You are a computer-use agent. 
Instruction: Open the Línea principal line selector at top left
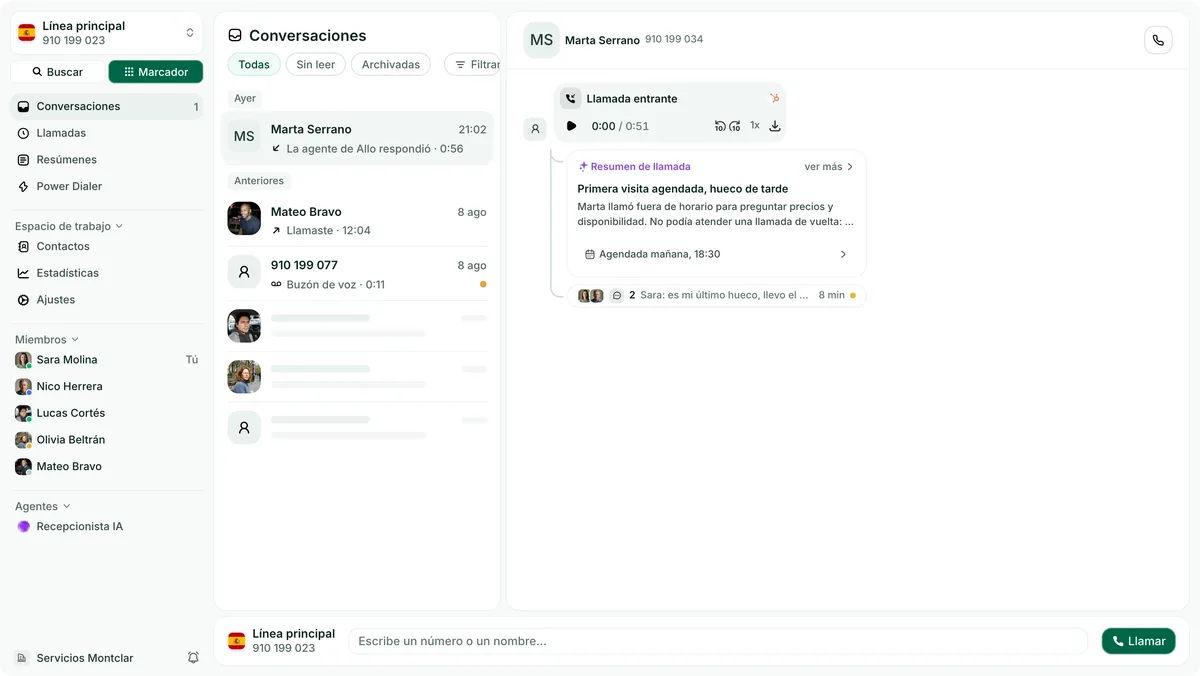click(x=106, y=33)
